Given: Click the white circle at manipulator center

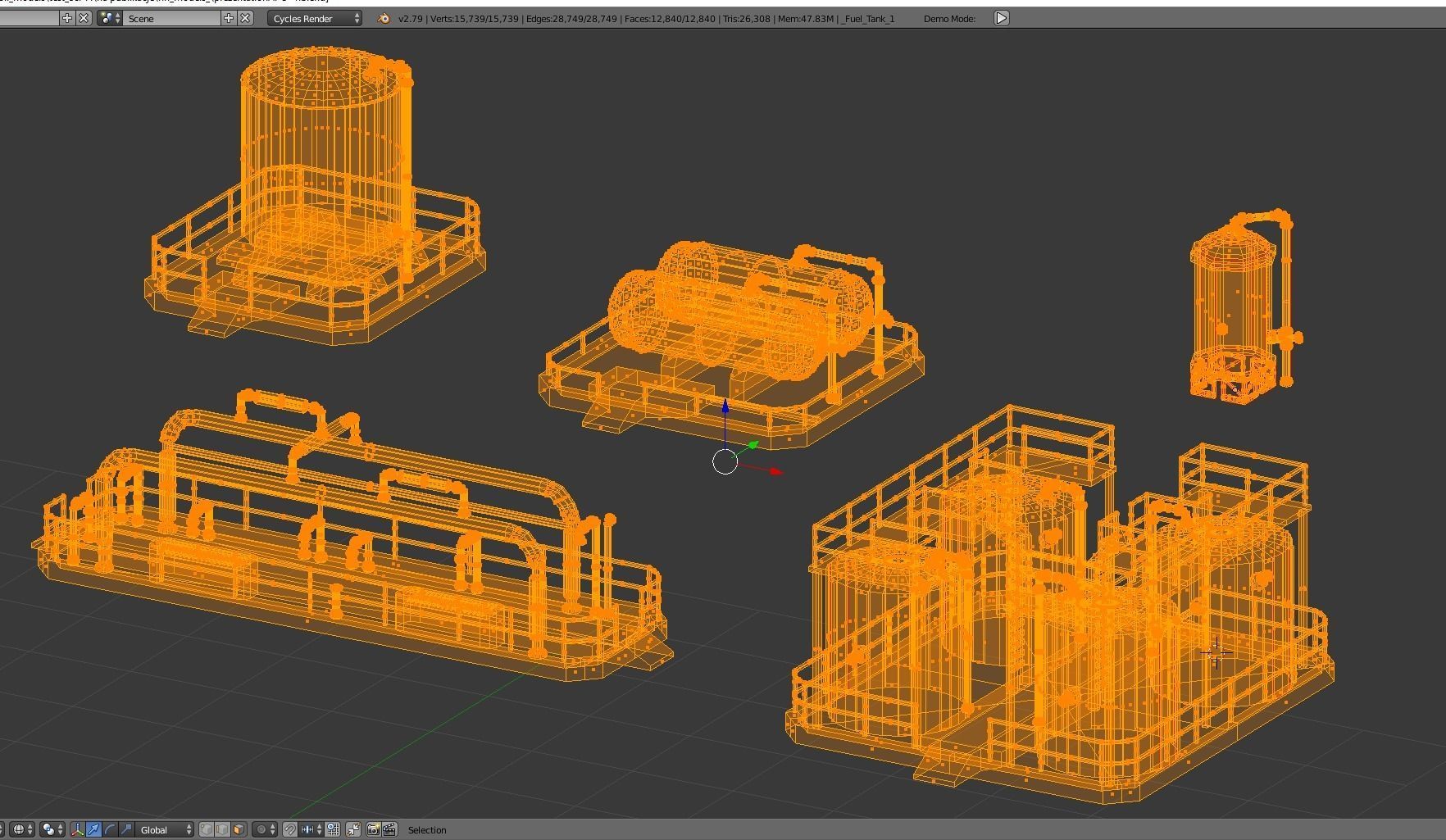Looking at the screenshot, I should click(x=725, y=462).
